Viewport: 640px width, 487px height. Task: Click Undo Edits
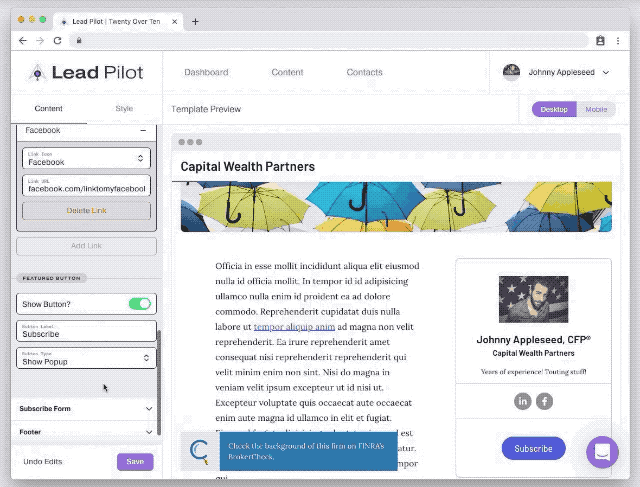(43, 462)
